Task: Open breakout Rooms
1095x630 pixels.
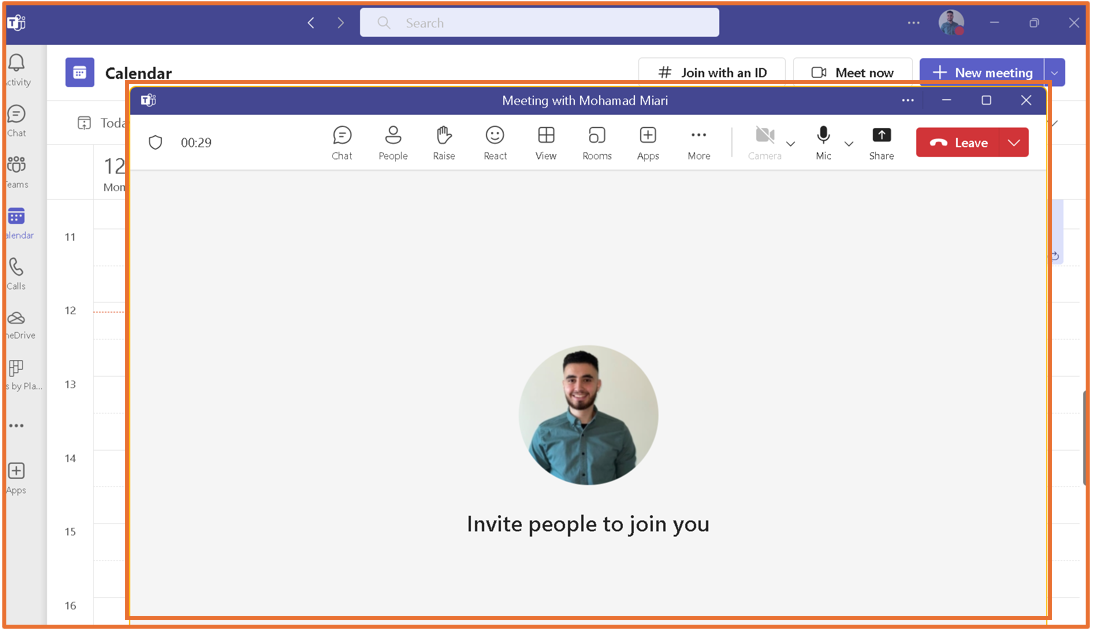Action: click(x=597, y=142)
